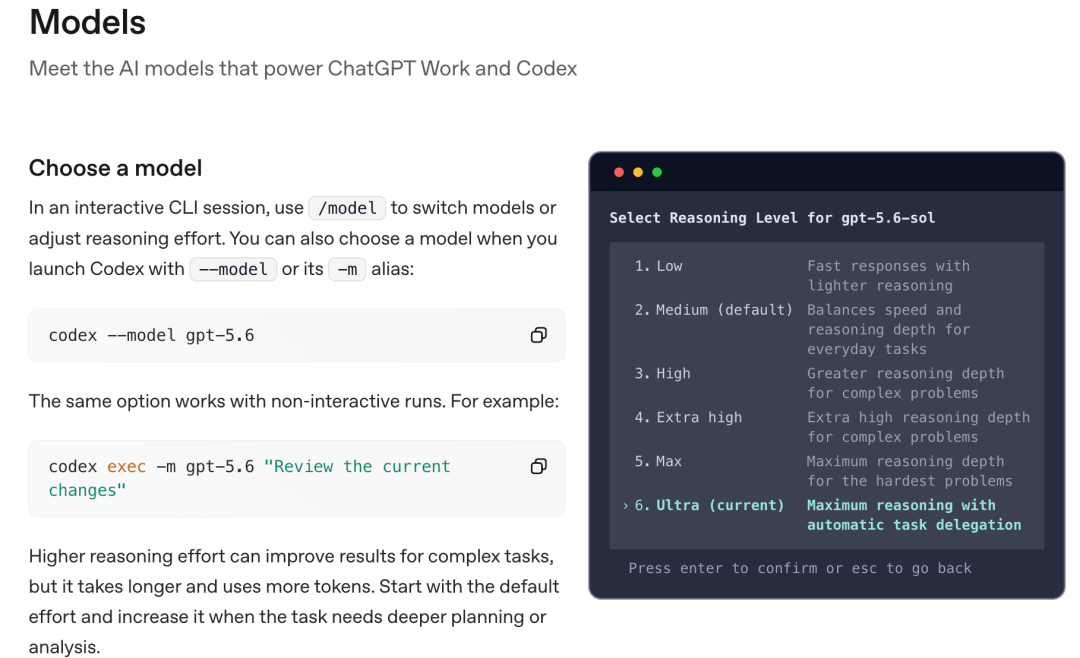Screen dimensions: 1080x658
Task: Click 'Maximum reasoning with automatic task delegation' text
Action: pyautogui.click(x=914, y=515)
